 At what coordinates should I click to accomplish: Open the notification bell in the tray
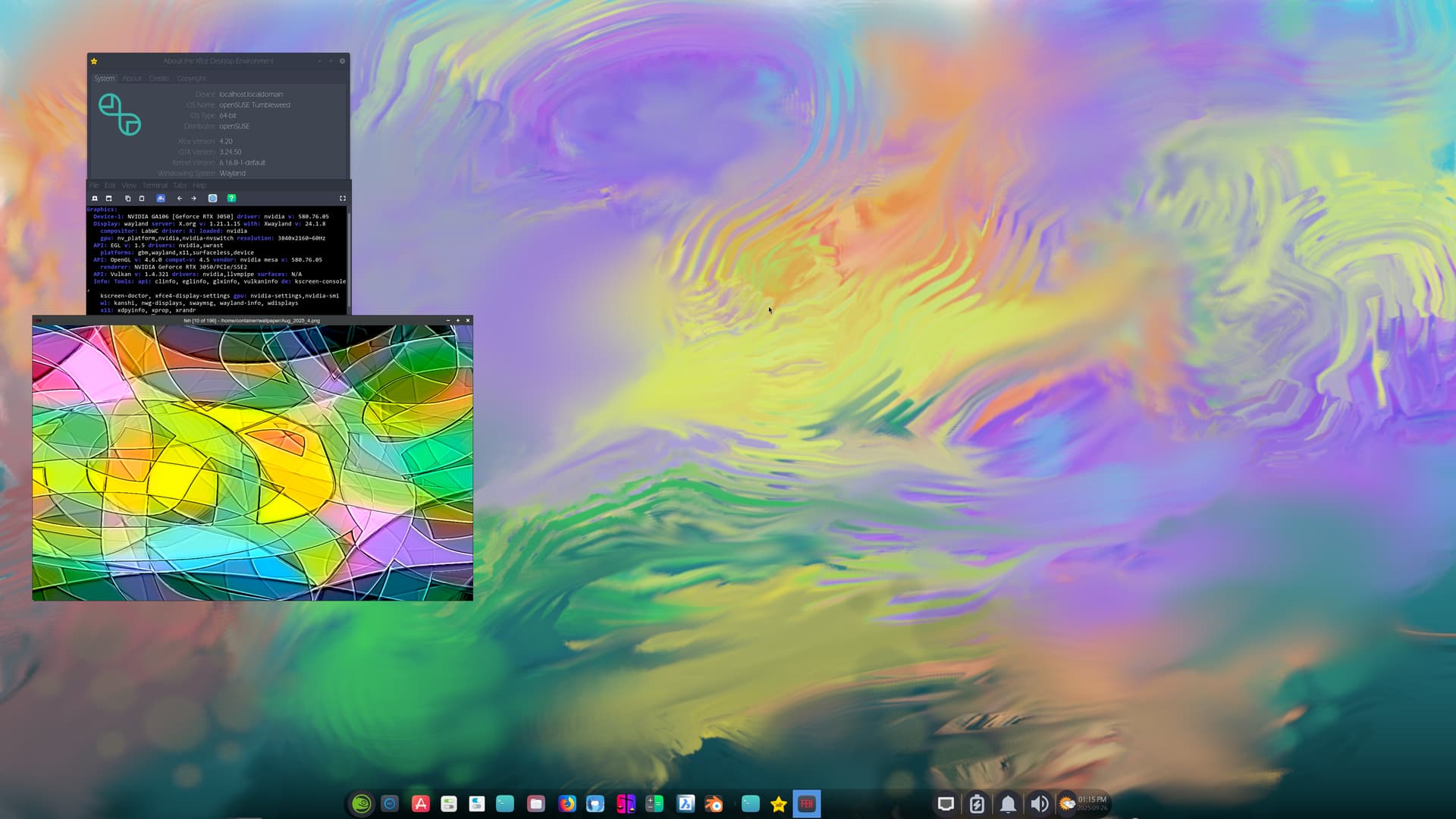1008,804
